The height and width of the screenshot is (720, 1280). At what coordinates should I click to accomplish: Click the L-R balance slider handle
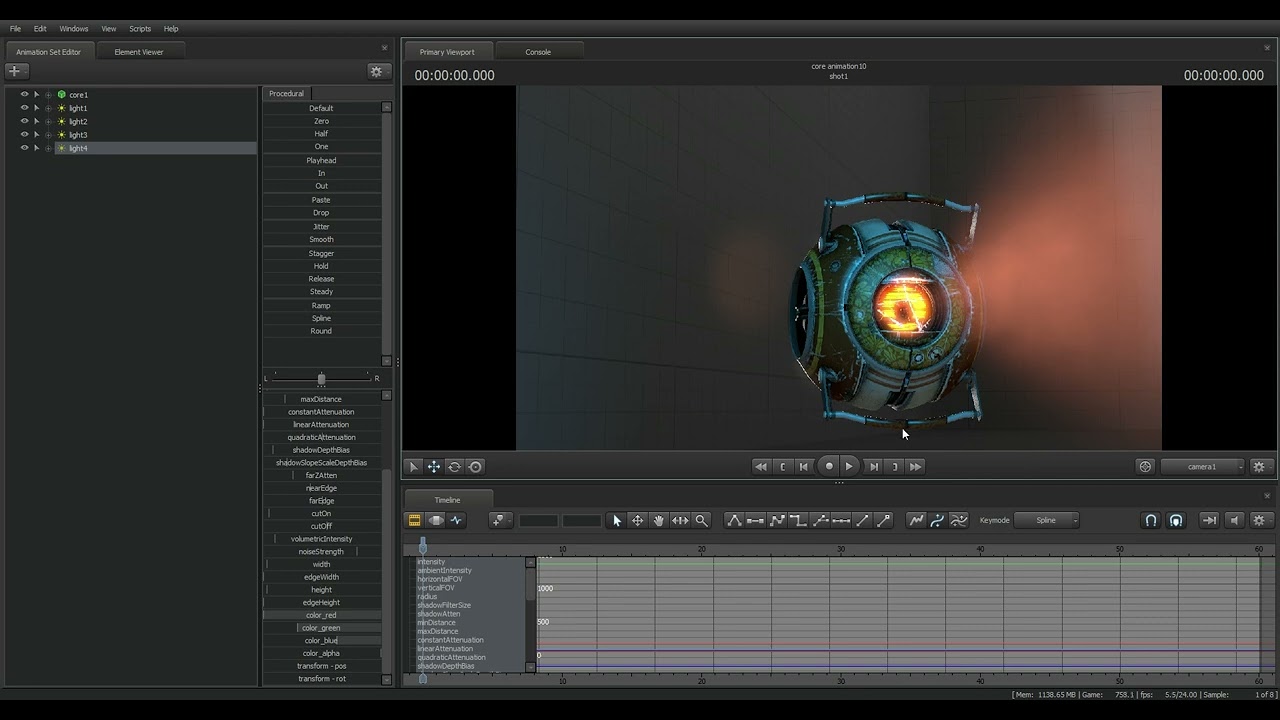pos(321,379)
